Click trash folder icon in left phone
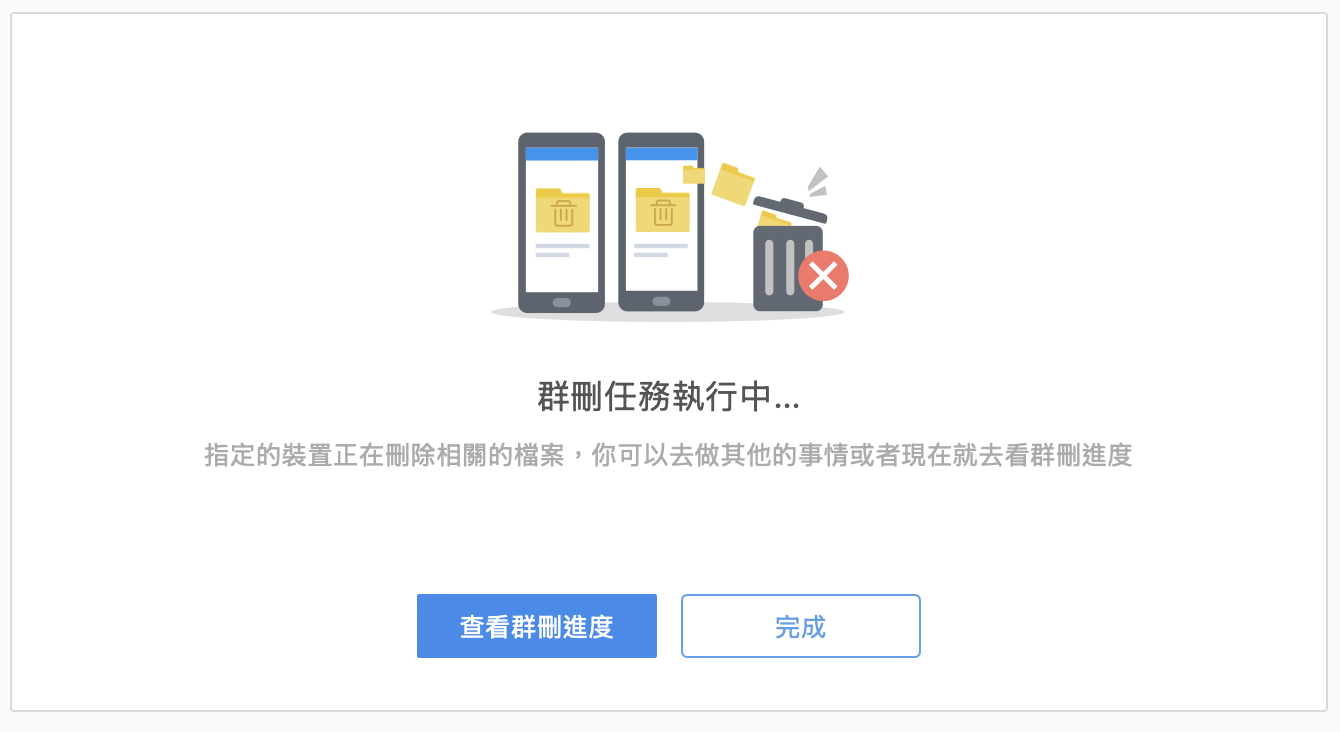 pyautogui.click(x=563, y=210)
